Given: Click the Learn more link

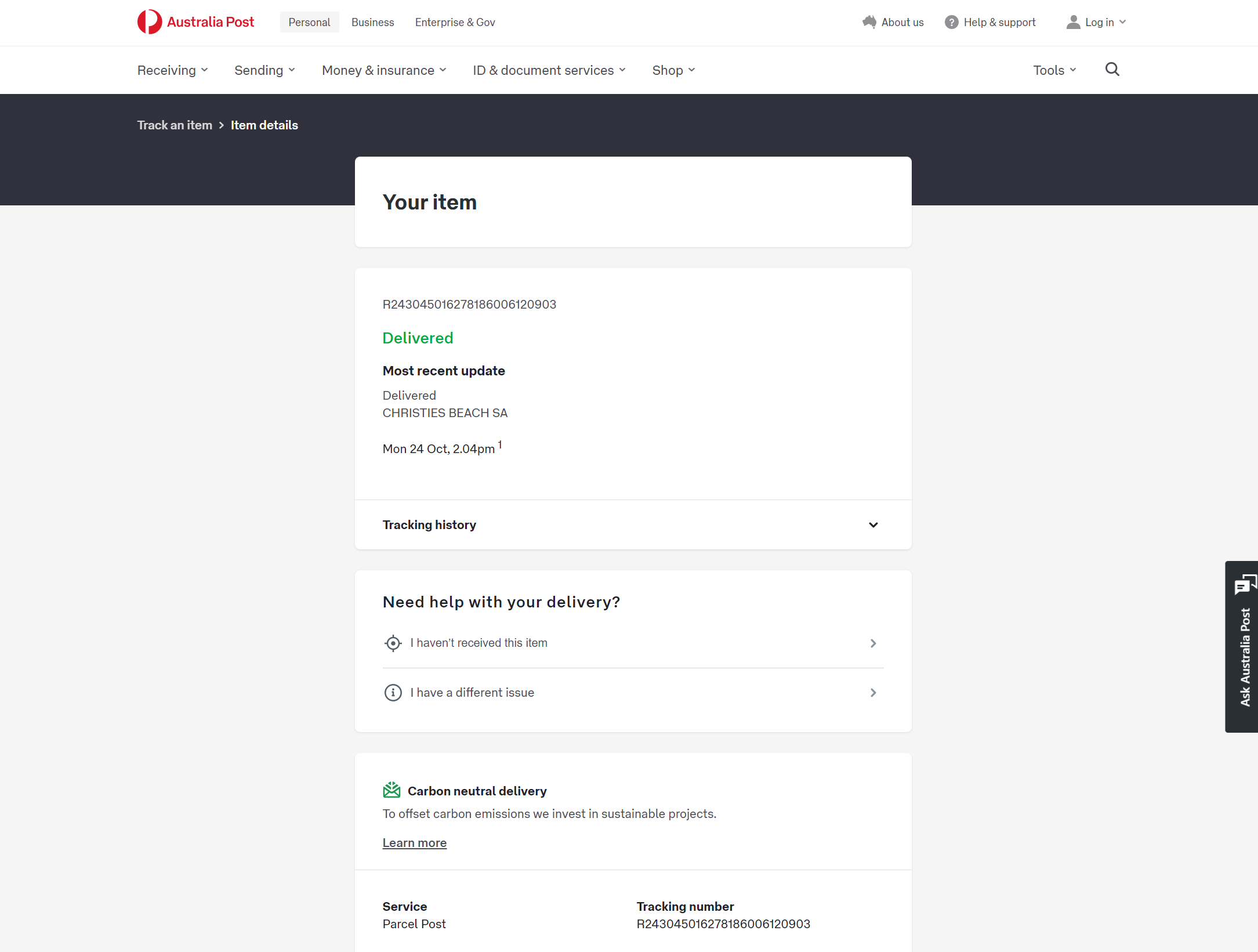Looking at the screenshot, I should pyautogui.click(x=414, y=843).
